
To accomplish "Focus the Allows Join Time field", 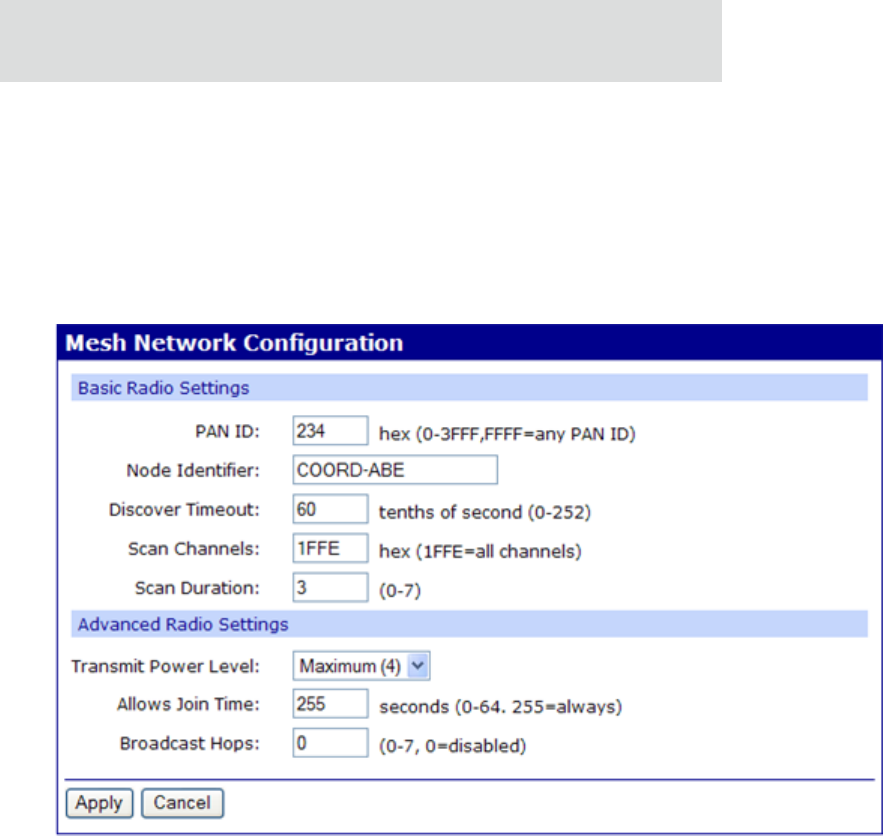I will pos(331,704).
